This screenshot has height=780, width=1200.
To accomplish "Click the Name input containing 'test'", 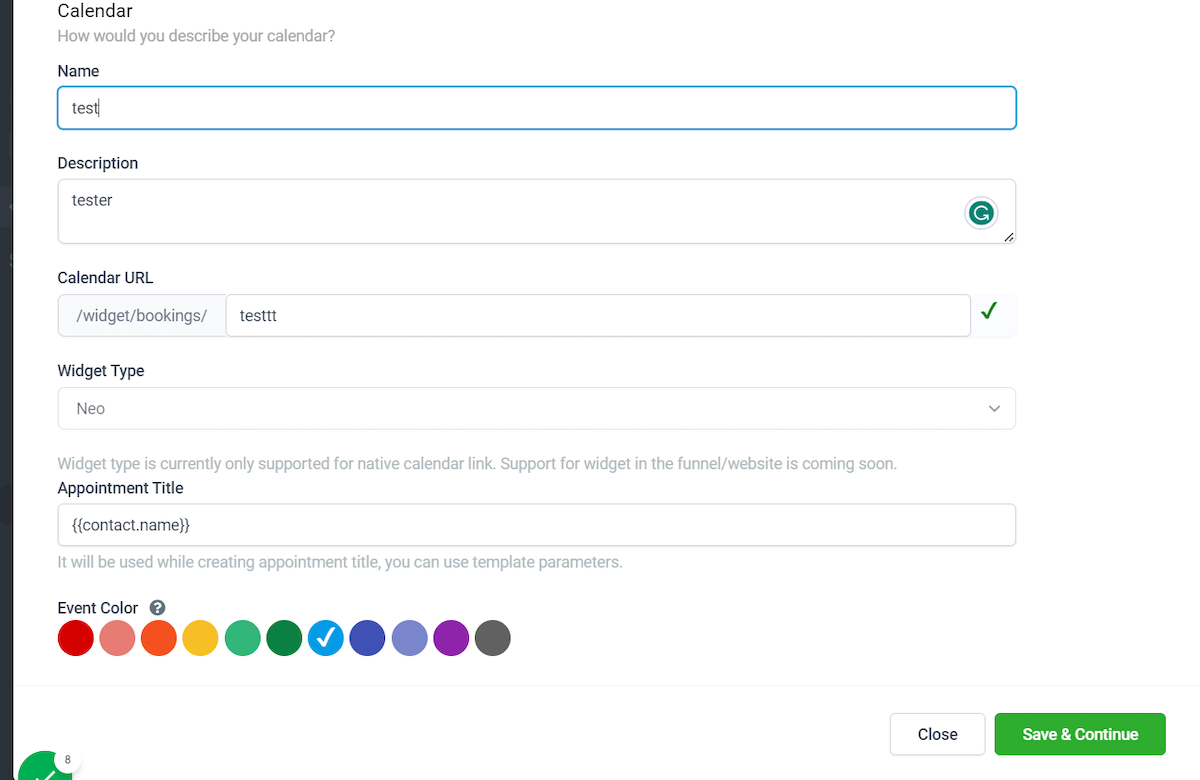I will click(537, 107).
